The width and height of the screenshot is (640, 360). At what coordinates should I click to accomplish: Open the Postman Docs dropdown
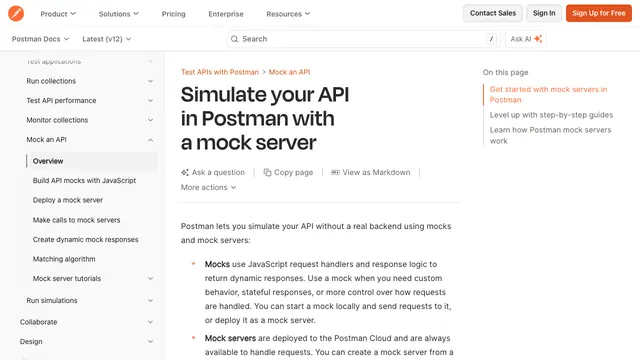(40, 39)
